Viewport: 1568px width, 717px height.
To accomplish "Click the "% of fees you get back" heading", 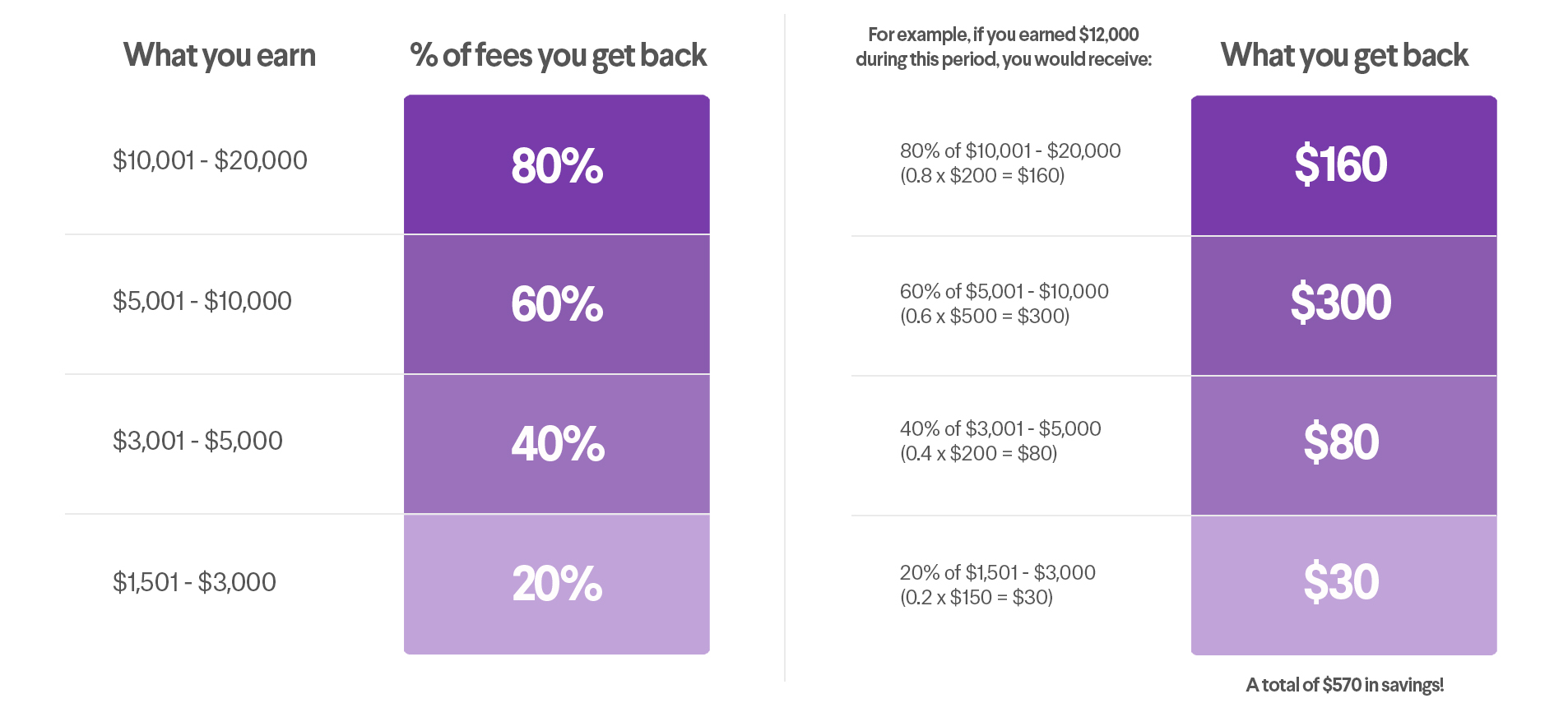I will click(558, 56).
